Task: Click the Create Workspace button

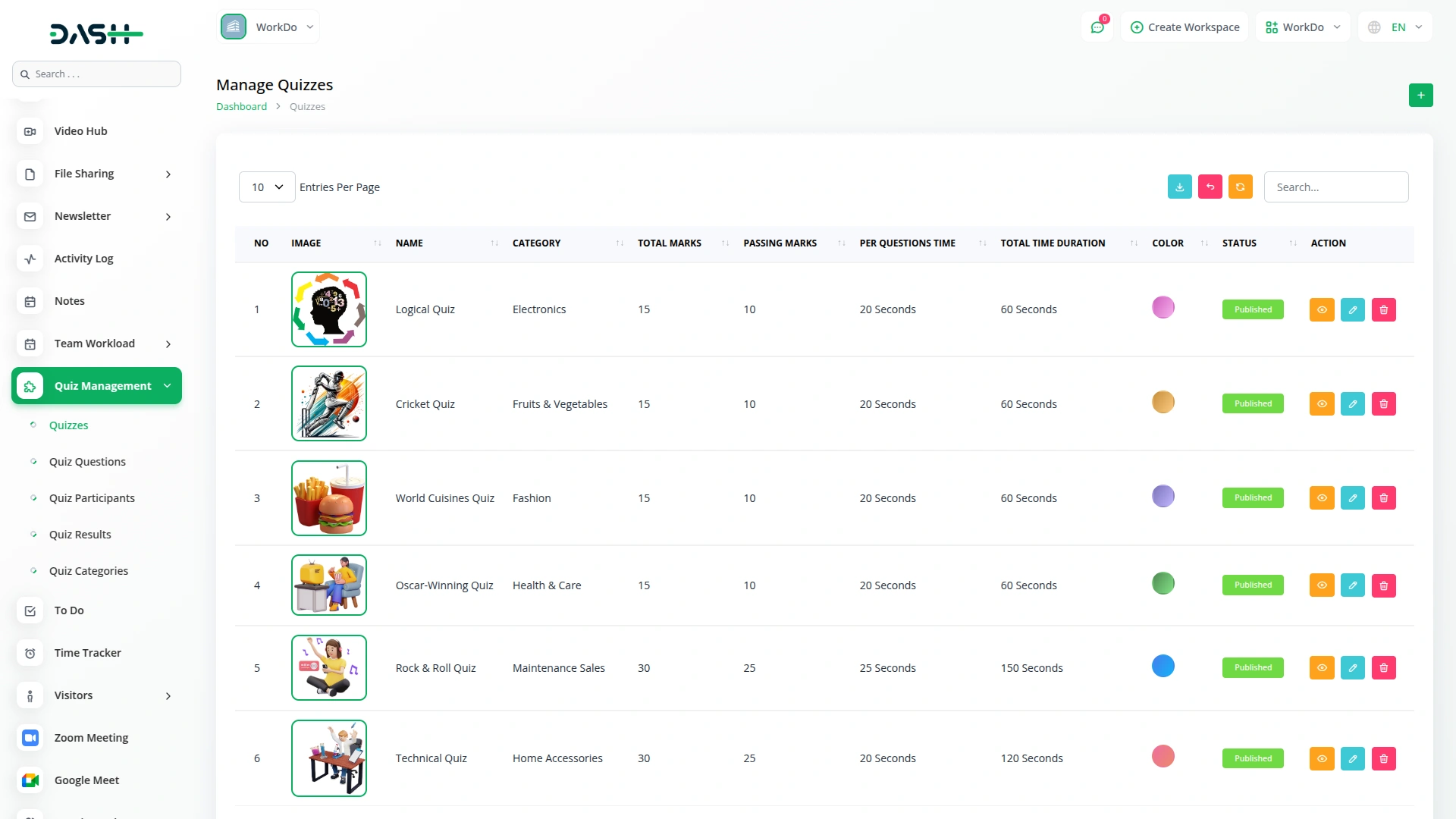Action: [1185, 27]
